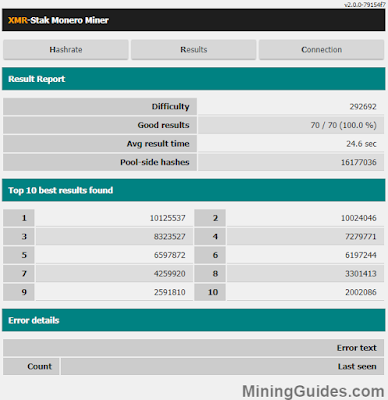388x400 pixels.
Task: Select the hashes value 16177036
Action: [358, 162]
